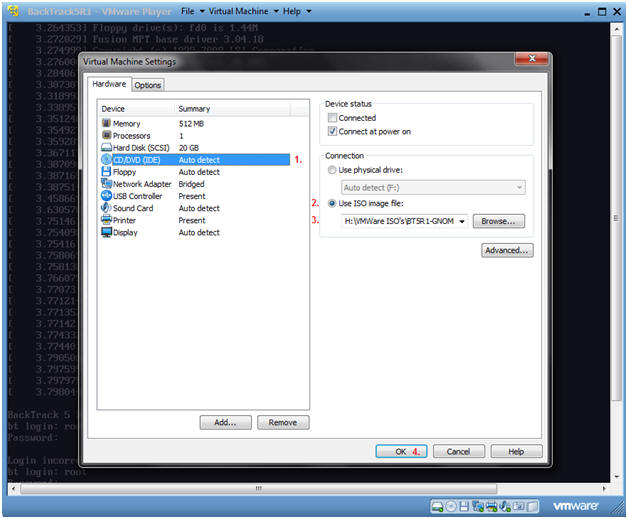This screenshot has height=519, width=628.
Task: Click the floppy status icon in the VMware bar
Action: point(464,507)
